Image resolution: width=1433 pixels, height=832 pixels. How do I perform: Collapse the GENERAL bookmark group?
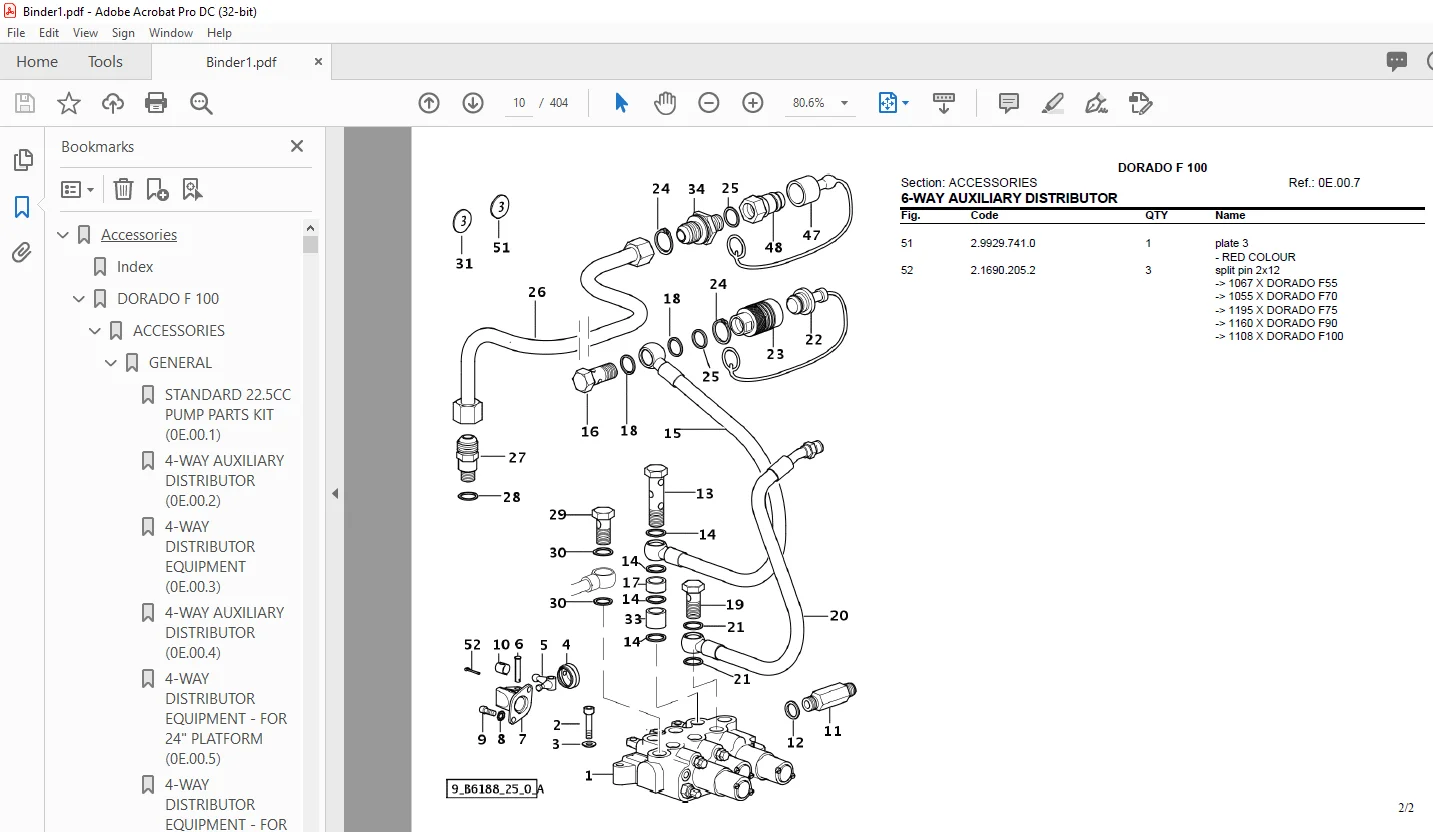[x=111, y=363]
